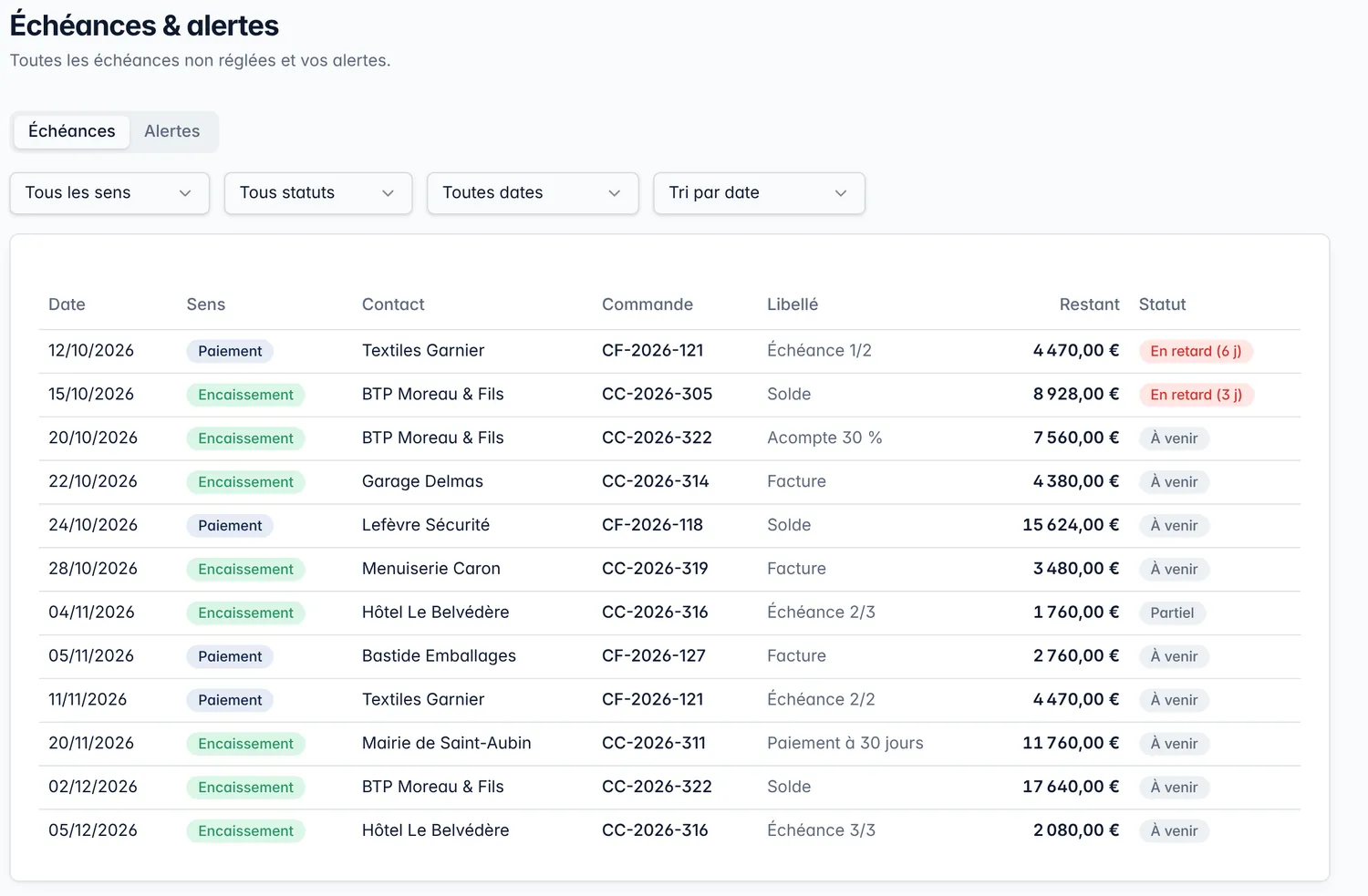Click the 17 640,00 € amount
Viewport: 1368px width, 896px height.
click(1071, 788)
